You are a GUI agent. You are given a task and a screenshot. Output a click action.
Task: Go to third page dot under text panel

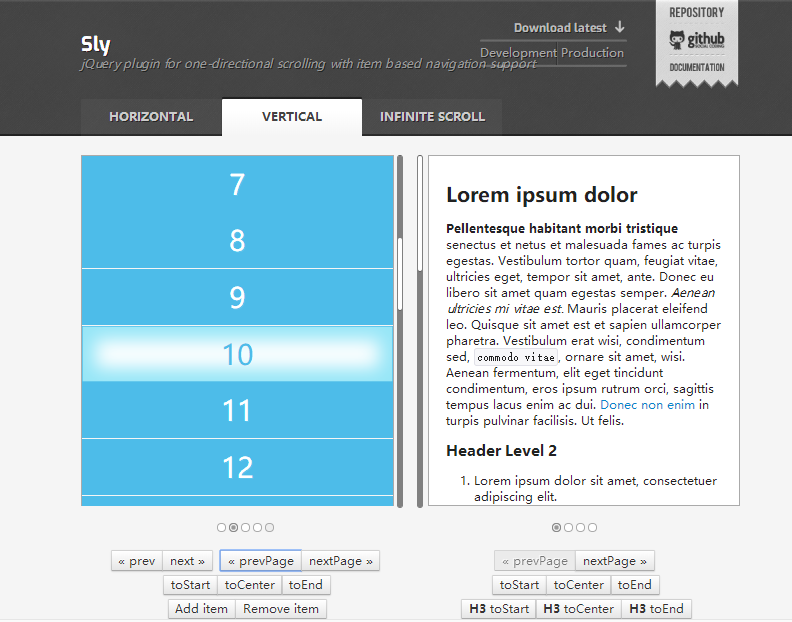(580, 528)
